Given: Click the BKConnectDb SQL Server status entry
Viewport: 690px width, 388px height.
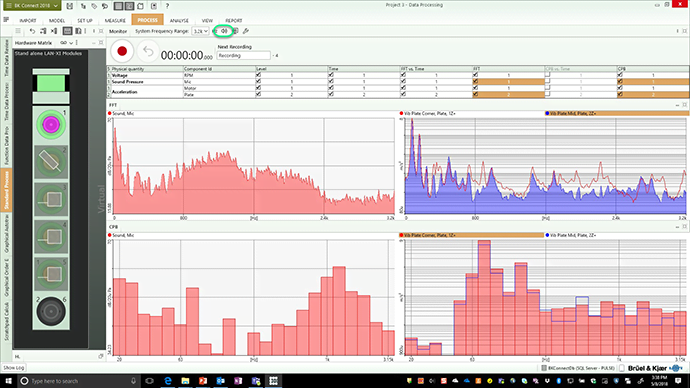Looking at the screenshot, I should click(x=578, y=368).
